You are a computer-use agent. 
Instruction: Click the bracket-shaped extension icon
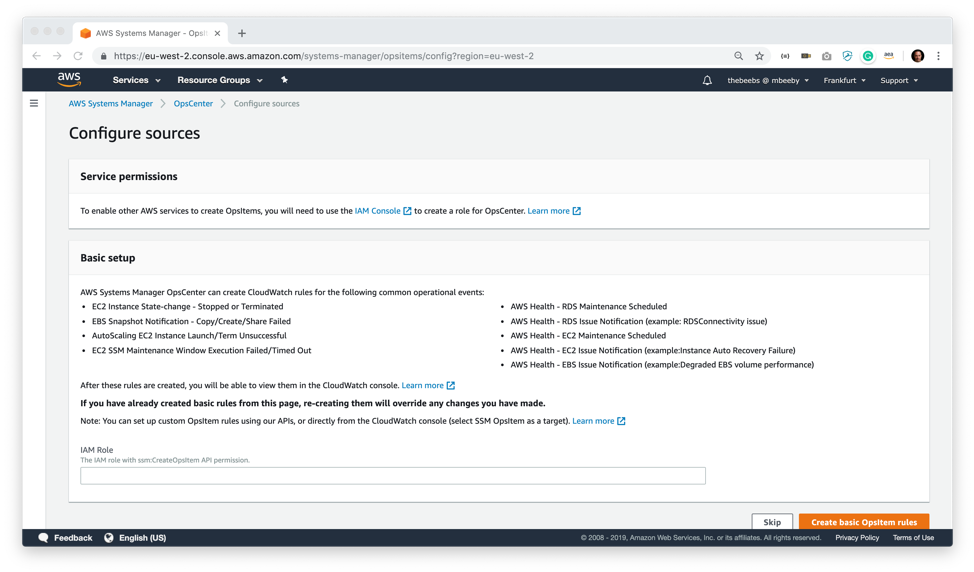pos(785,56)
